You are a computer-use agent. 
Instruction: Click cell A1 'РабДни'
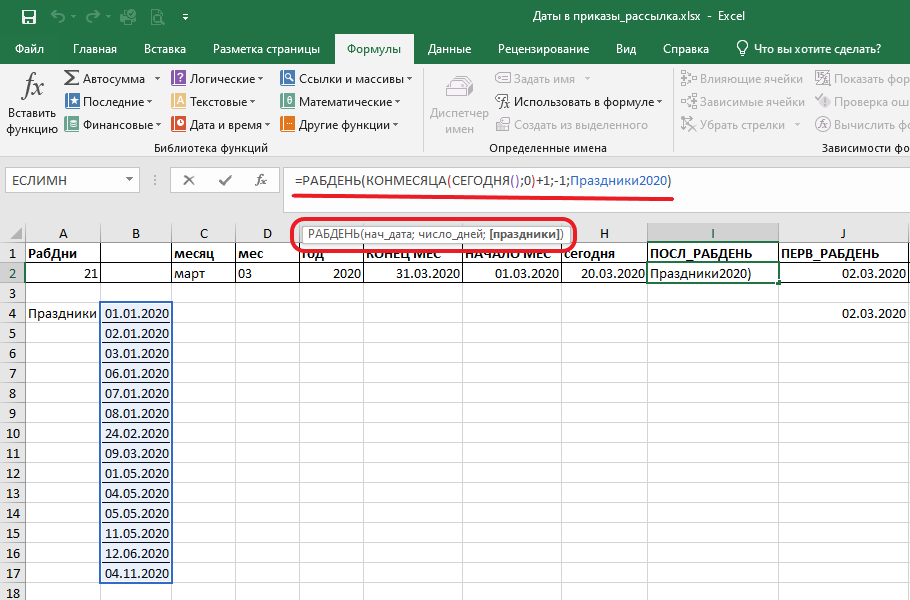(63, 253)
